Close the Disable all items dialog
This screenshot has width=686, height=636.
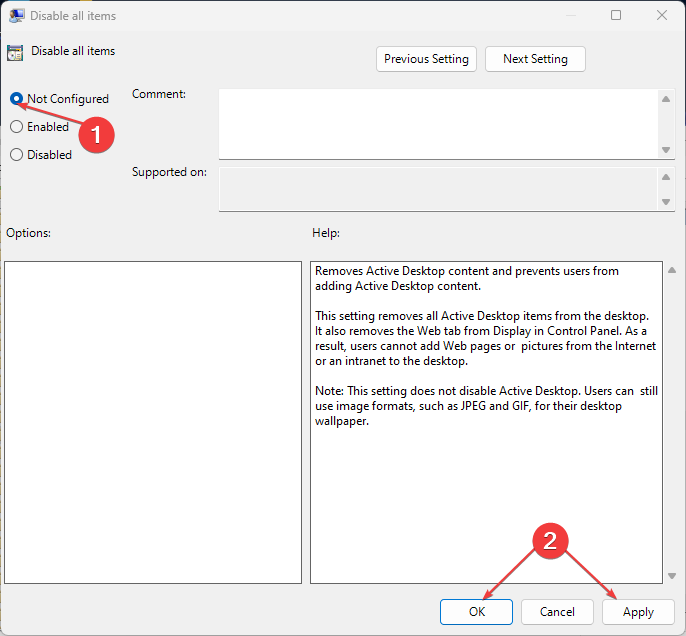point(661,15)
